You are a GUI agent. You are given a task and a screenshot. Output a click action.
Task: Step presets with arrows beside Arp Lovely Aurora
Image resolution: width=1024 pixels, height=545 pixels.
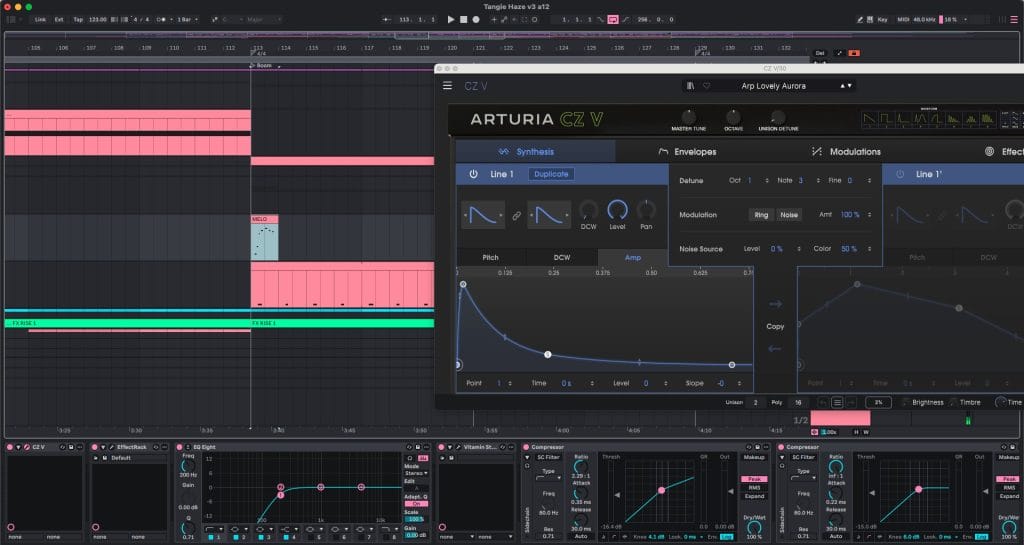click(846, 86)
